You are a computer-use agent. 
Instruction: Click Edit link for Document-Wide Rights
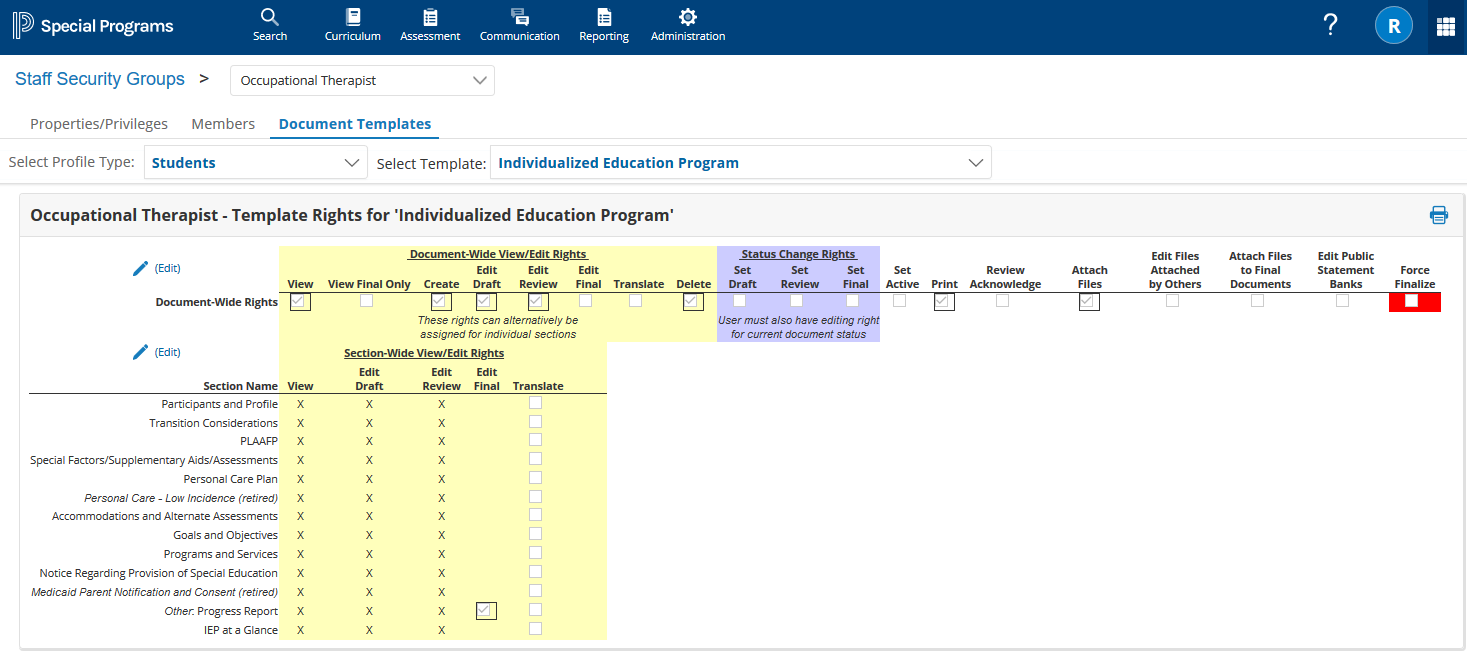167,268
